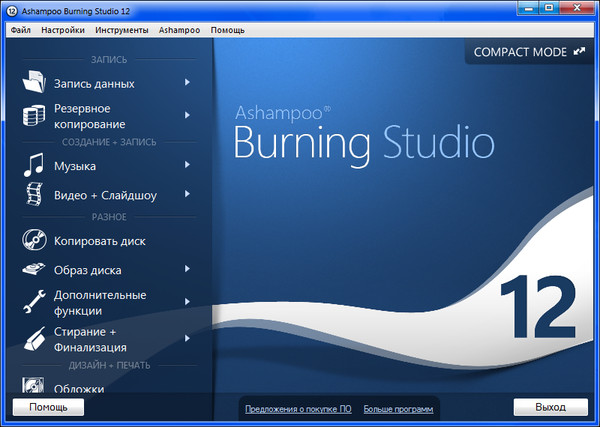Click the music note icon for Музыка
The height and width of the screenshot is (427, 600).
(35, 165)
